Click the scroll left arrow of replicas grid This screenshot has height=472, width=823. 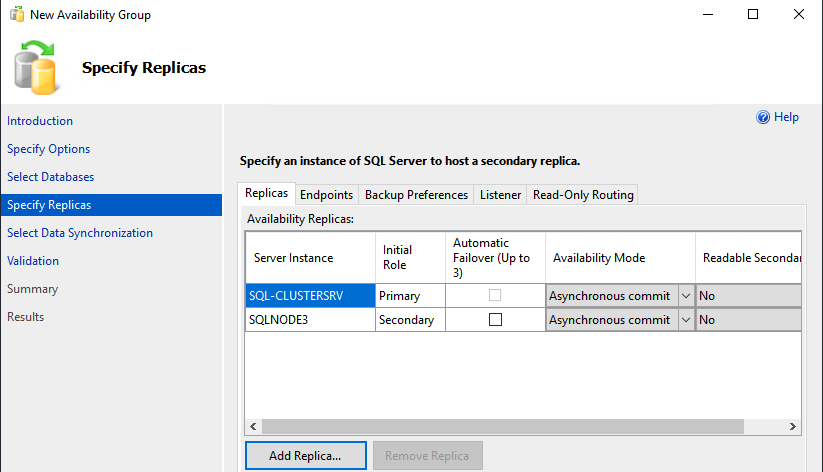point(253,426)
